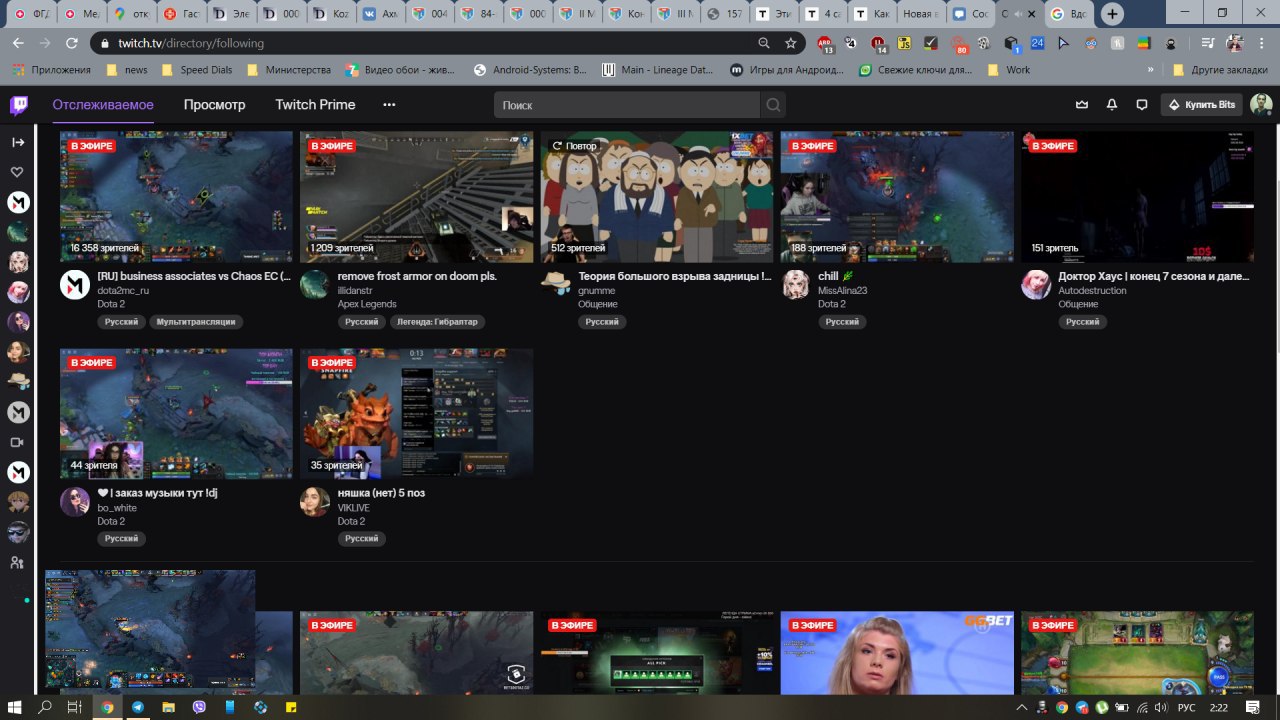1280x720 pixels.
Task: Open the news bookmarks folder
Action: pos(126,70)
